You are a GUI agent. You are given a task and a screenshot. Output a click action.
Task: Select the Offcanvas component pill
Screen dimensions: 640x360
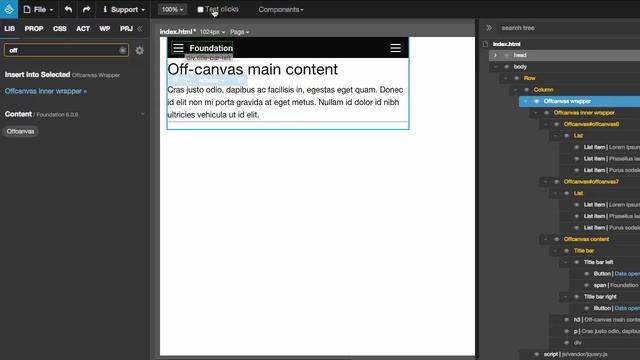click(x=20, y=131)
